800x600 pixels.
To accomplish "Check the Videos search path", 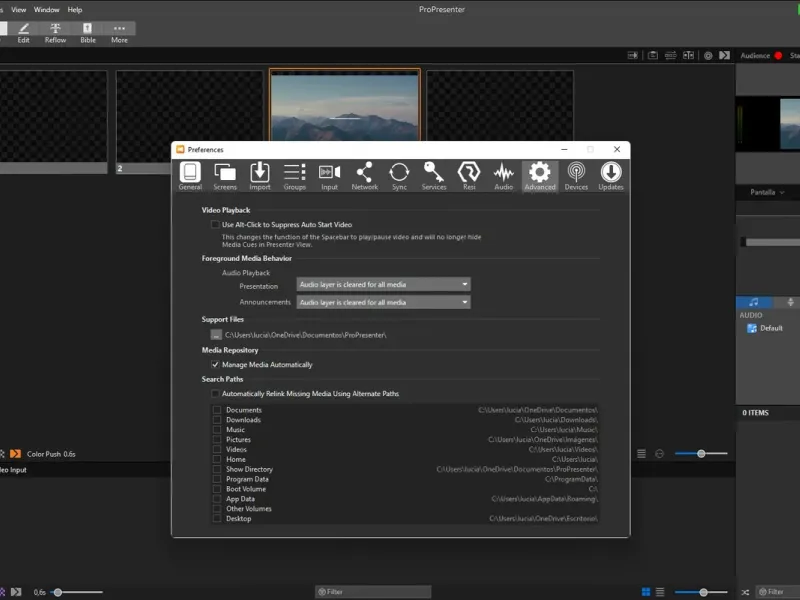I will 217,449.
